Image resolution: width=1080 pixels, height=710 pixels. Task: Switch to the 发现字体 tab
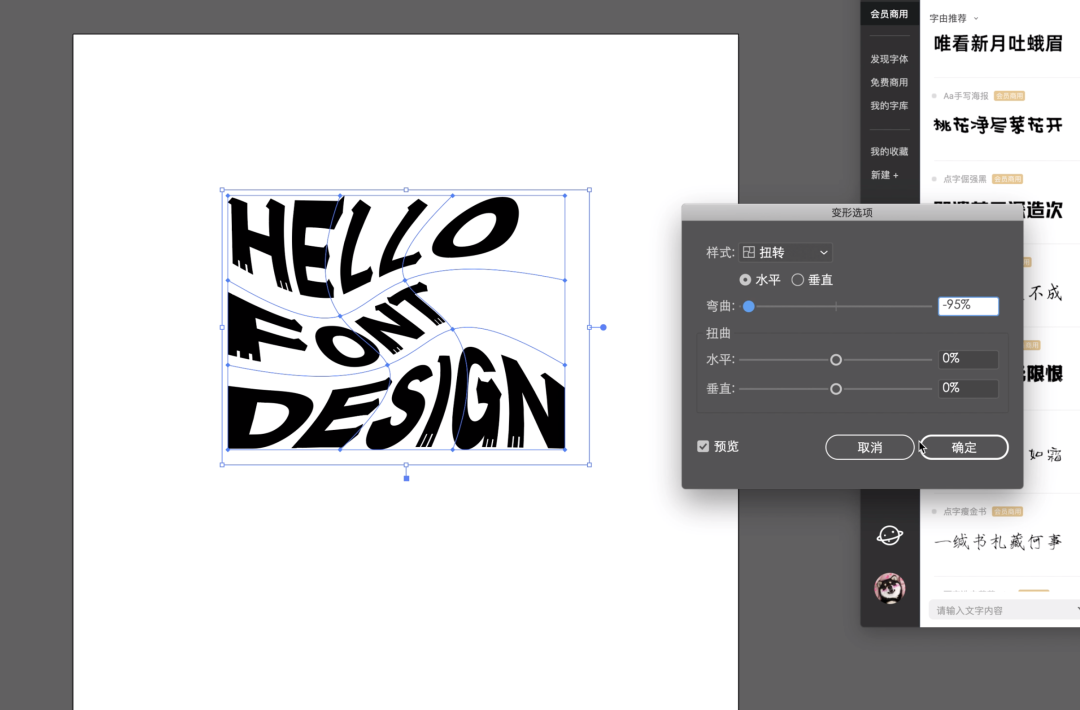pyautogui.click(x=889, y=59)
